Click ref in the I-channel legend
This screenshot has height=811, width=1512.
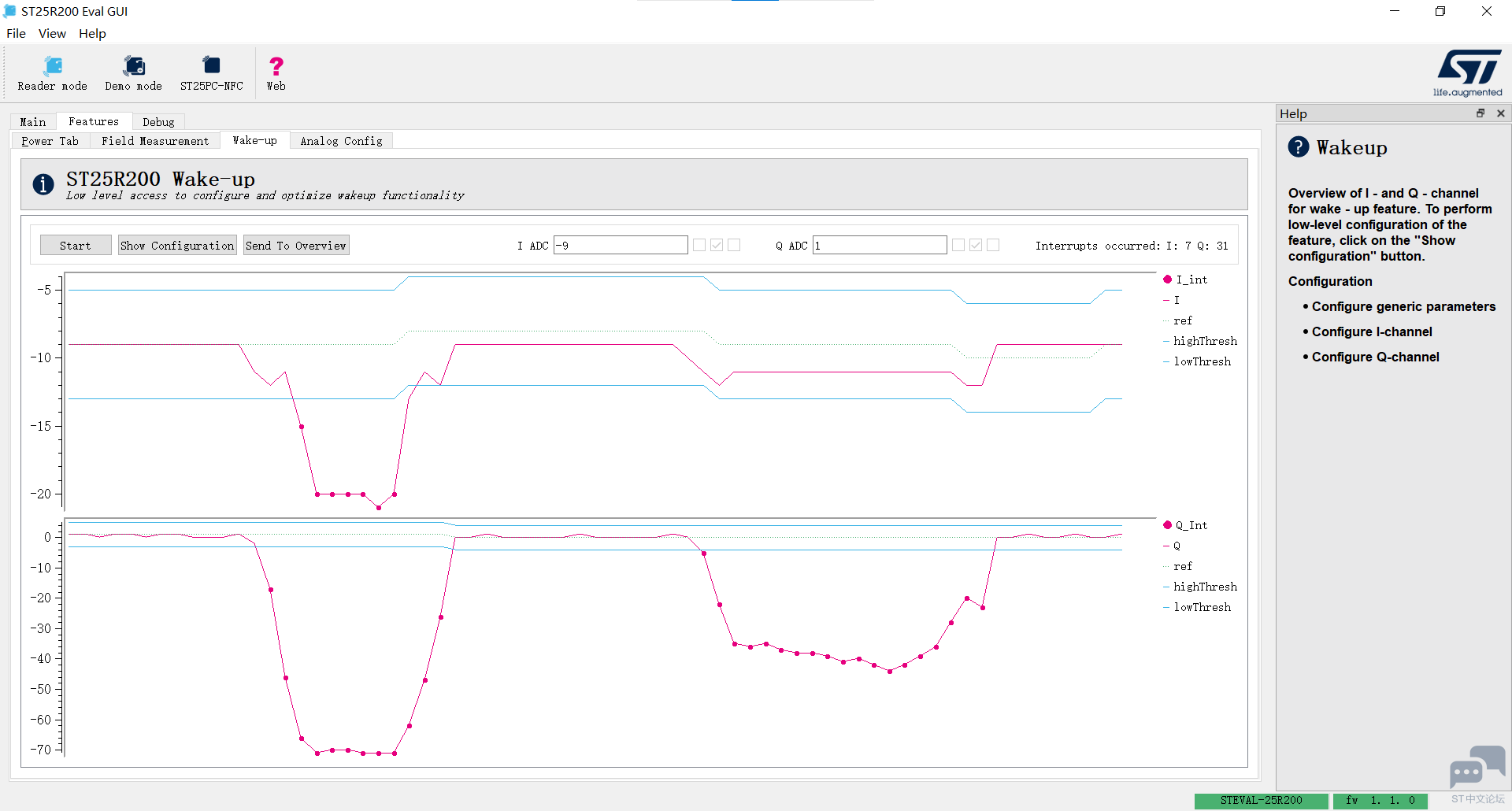[x=1178, y=320]
